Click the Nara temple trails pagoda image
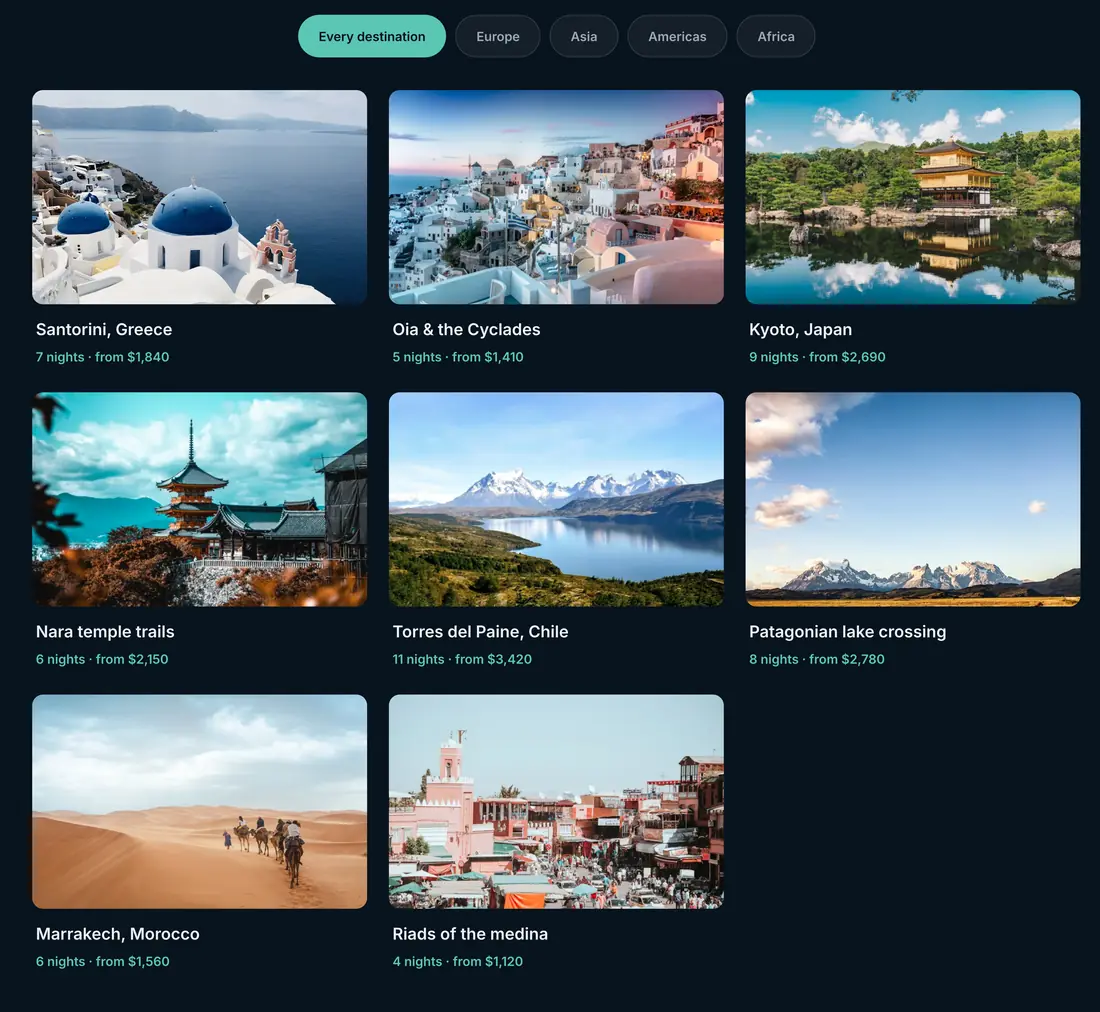This screenshot has width=1100, height=1012. pyautogui.click(x=199, y=499)
